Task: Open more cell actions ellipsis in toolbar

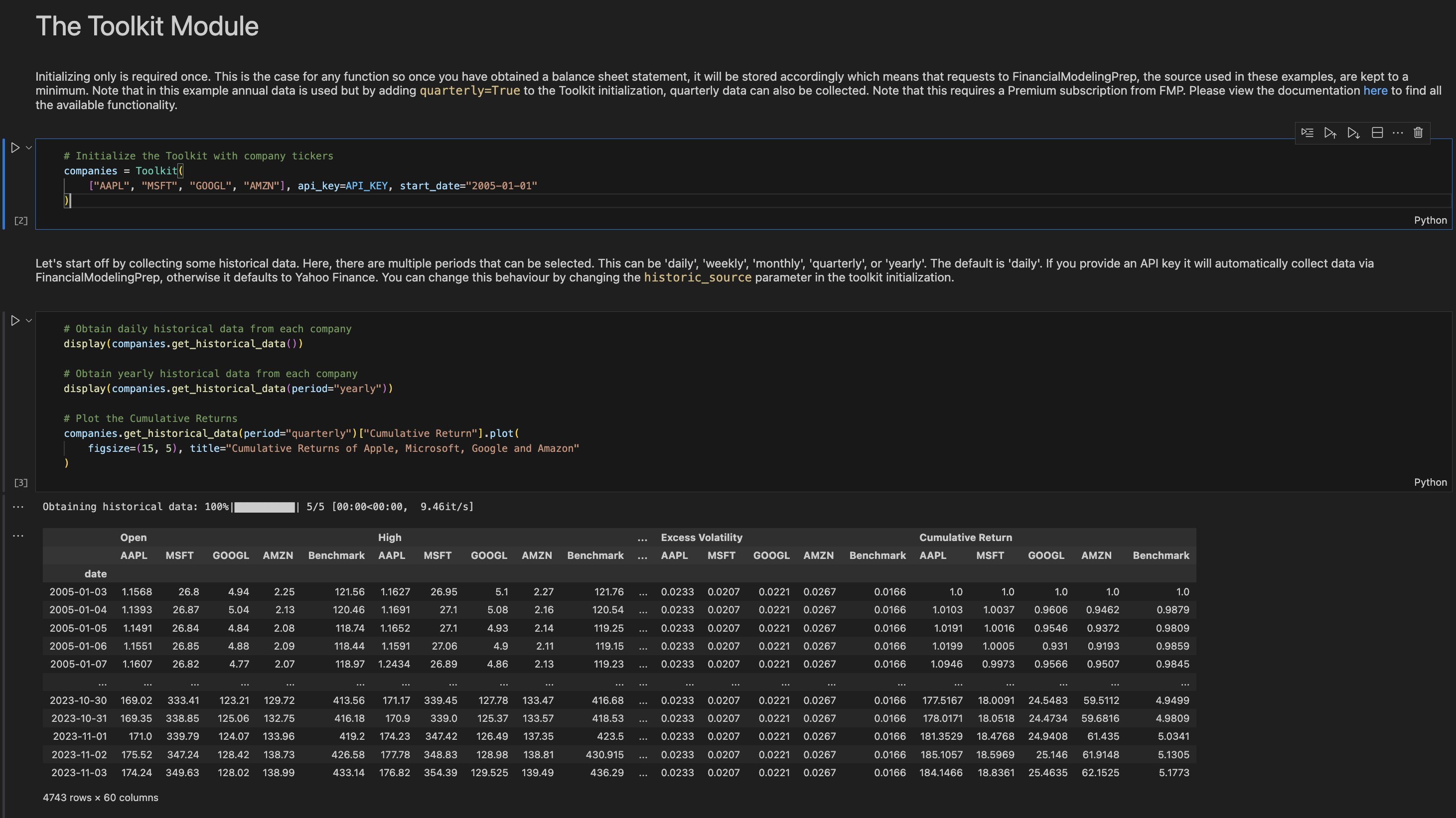Action: (1398, 133)
